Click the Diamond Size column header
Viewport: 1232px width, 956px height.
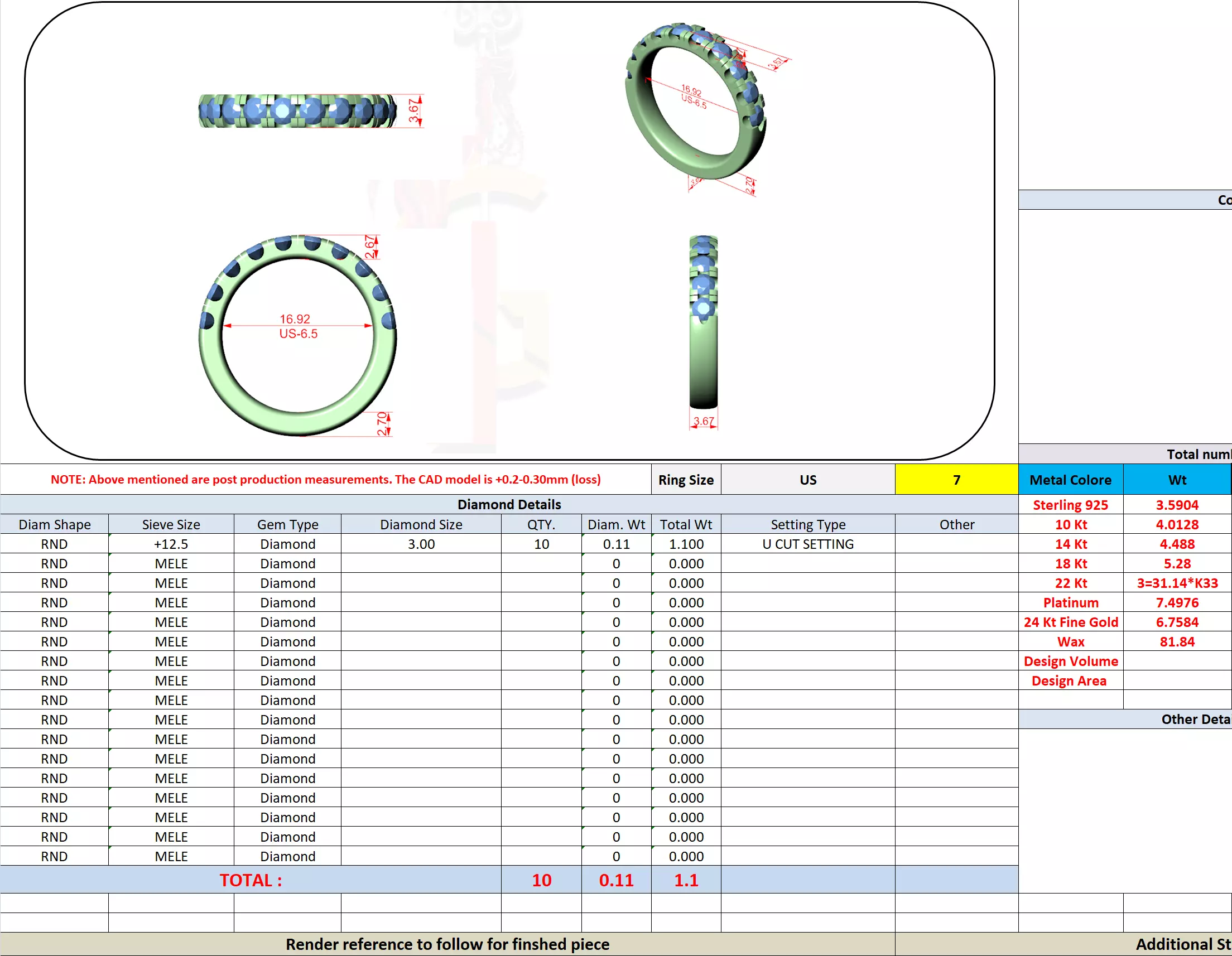(421, 524)
